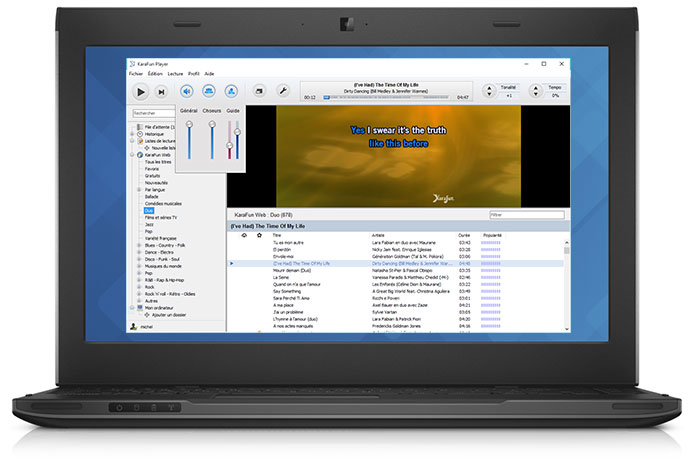Image resolution: width=693 pixels, height=474 pixels.
Task: Expand the Dance - Electro category
Action: click(139, 252)
